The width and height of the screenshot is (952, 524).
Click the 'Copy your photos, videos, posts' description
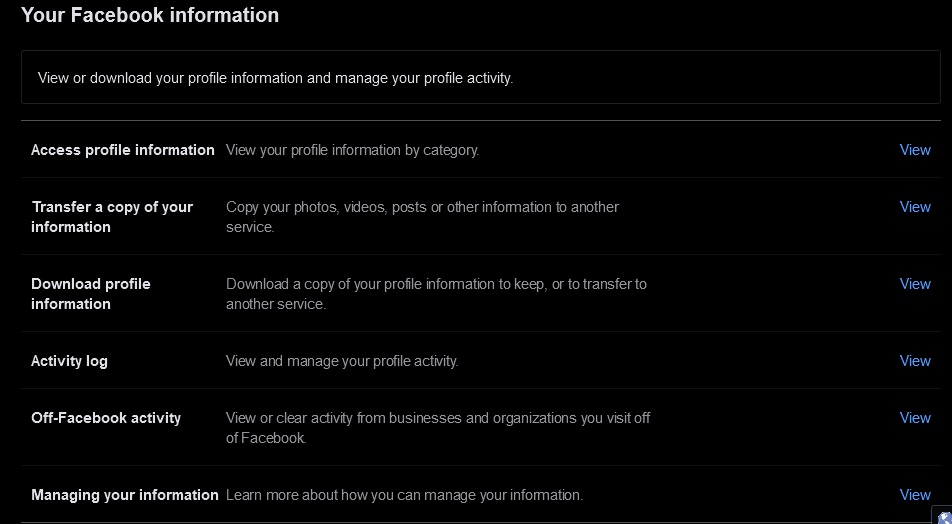click(423, 217)
